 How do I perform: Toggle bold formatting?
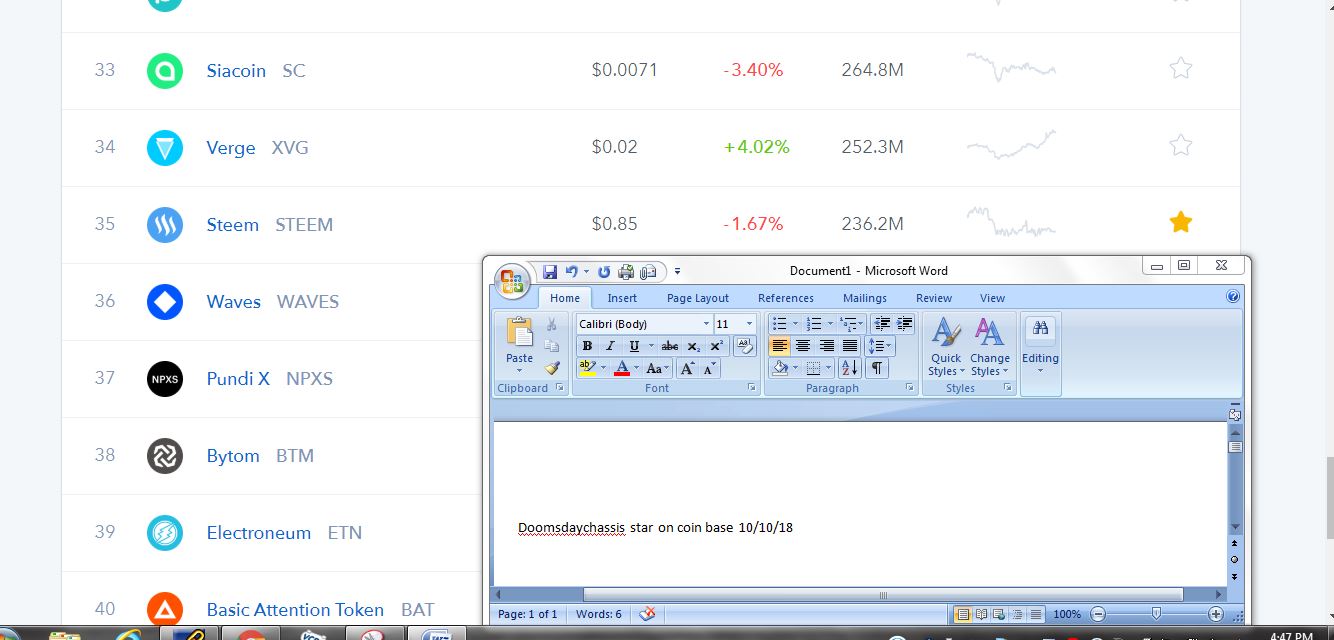pyautogui.click(x=587, y=346)
